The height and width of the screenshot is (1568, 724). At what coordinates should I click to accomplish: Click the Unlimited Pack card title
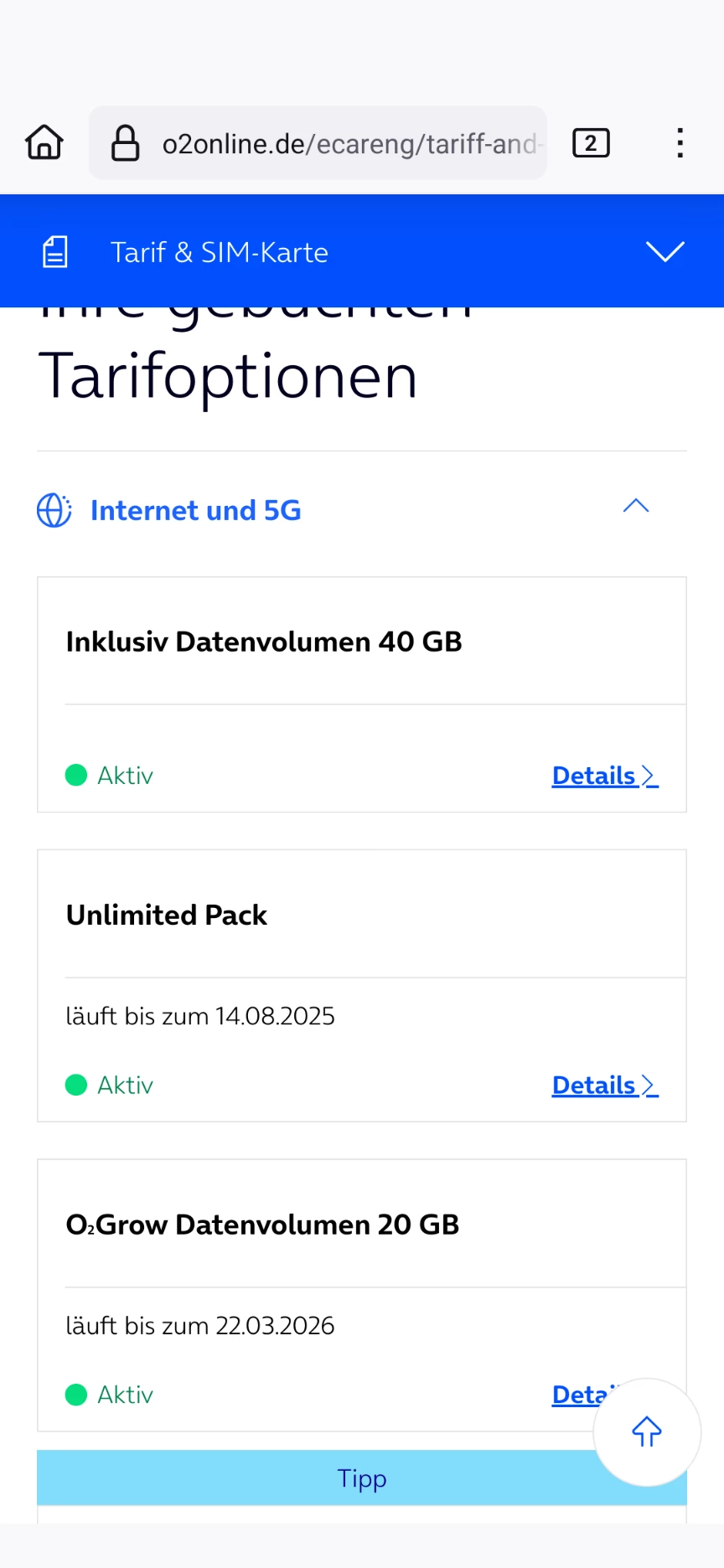tap(167, 915)
